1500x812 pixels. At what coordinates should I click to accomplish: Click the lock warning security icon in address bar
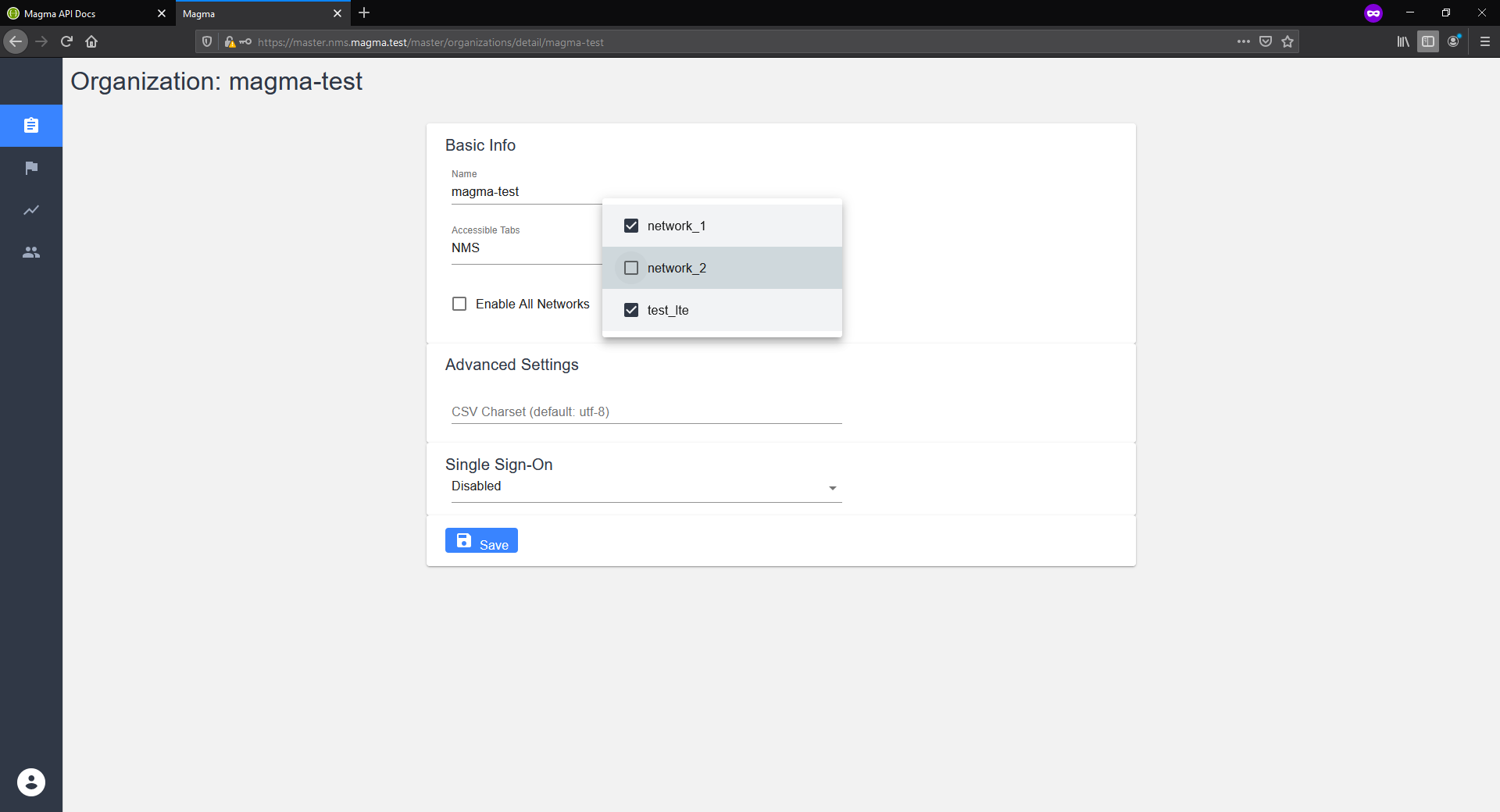click(230, 42)
